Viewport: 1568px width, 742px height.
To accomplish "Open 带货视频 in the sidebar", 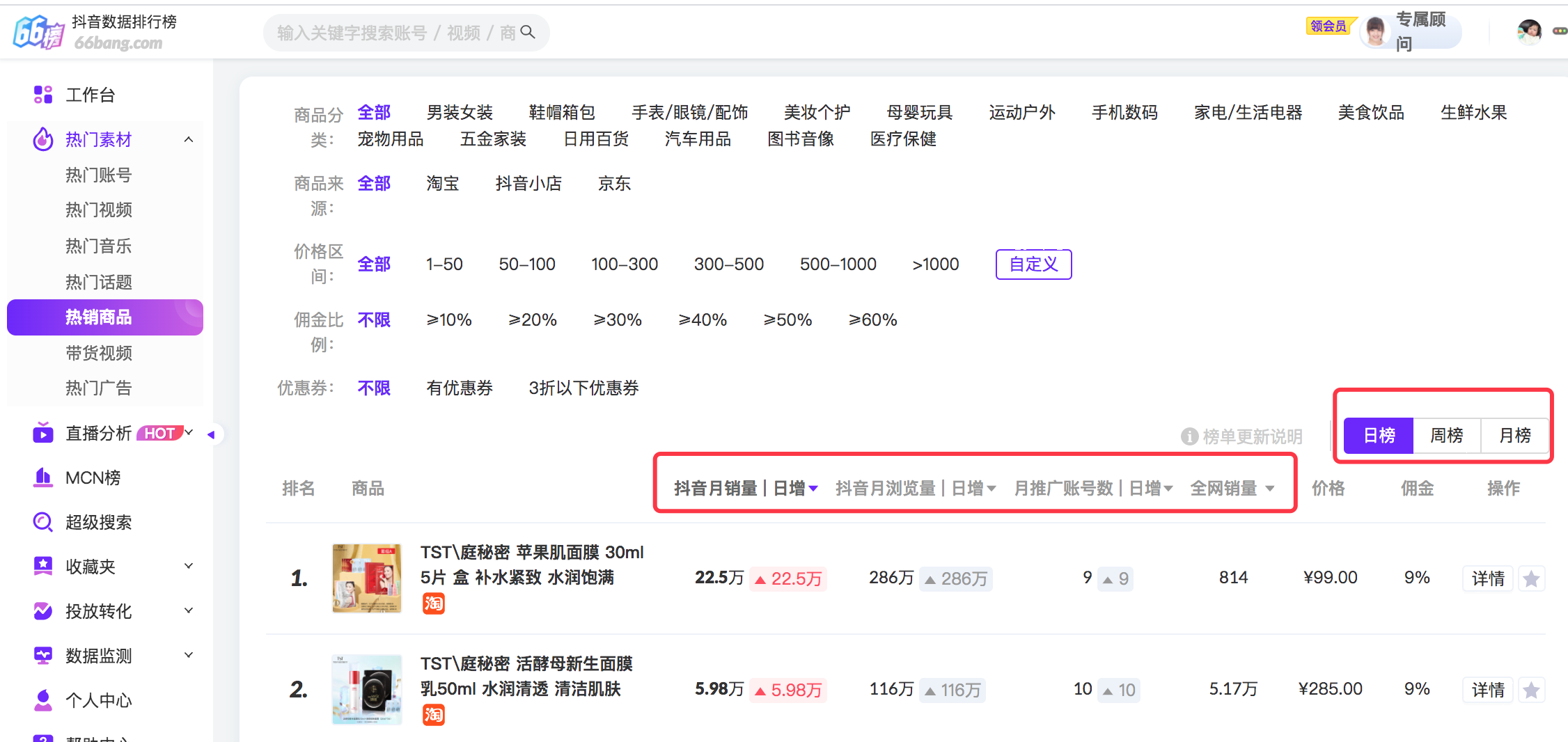I will 99,353.
